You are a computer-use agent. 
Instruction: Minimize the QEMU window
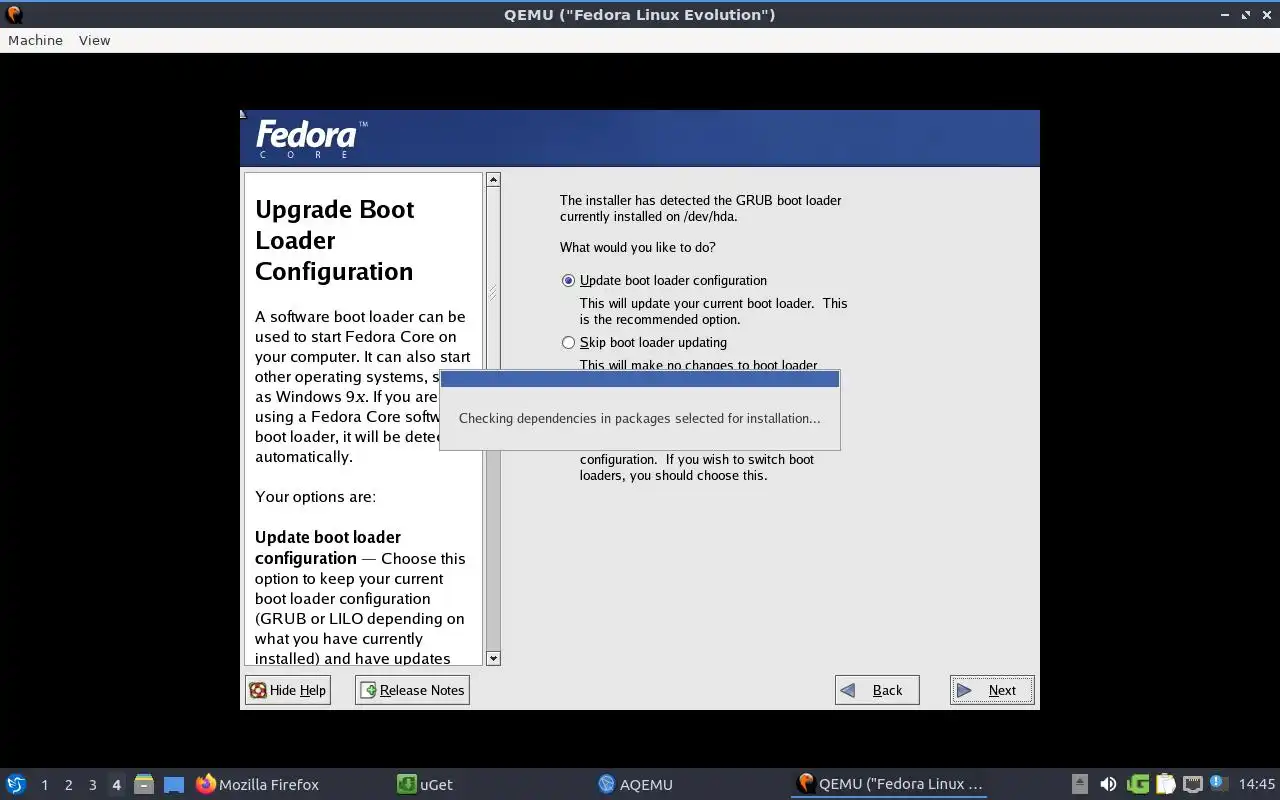(1226, 14)
